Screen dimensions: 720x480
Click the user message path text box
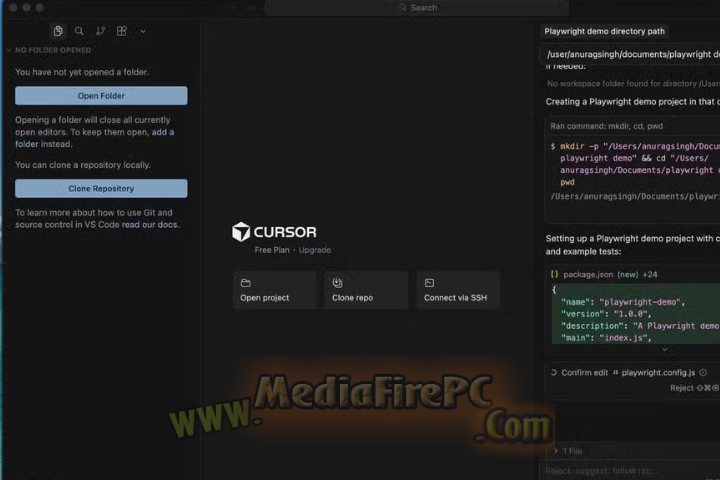point(630,54)
